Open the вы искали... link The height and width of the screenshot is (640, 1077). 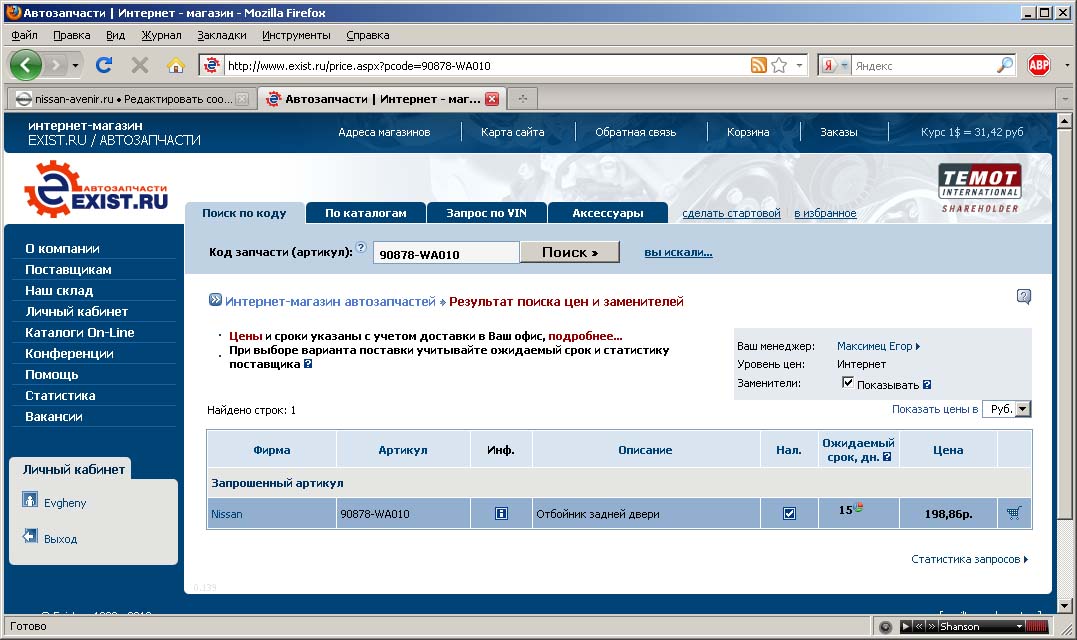pyautogui.click(x=678, y=252)
